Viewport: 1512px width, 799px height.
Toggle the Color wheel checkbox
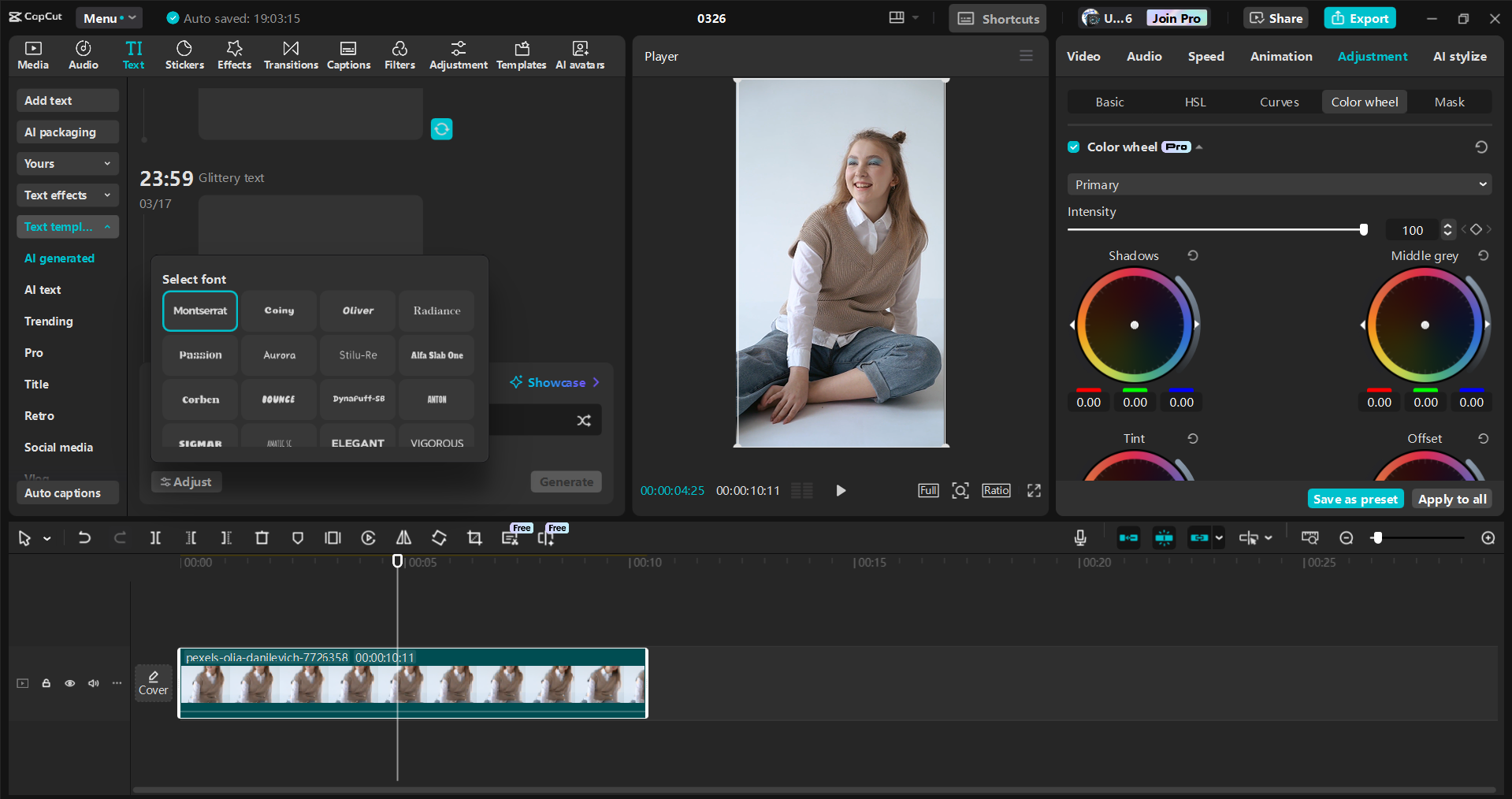point(1073,147)
